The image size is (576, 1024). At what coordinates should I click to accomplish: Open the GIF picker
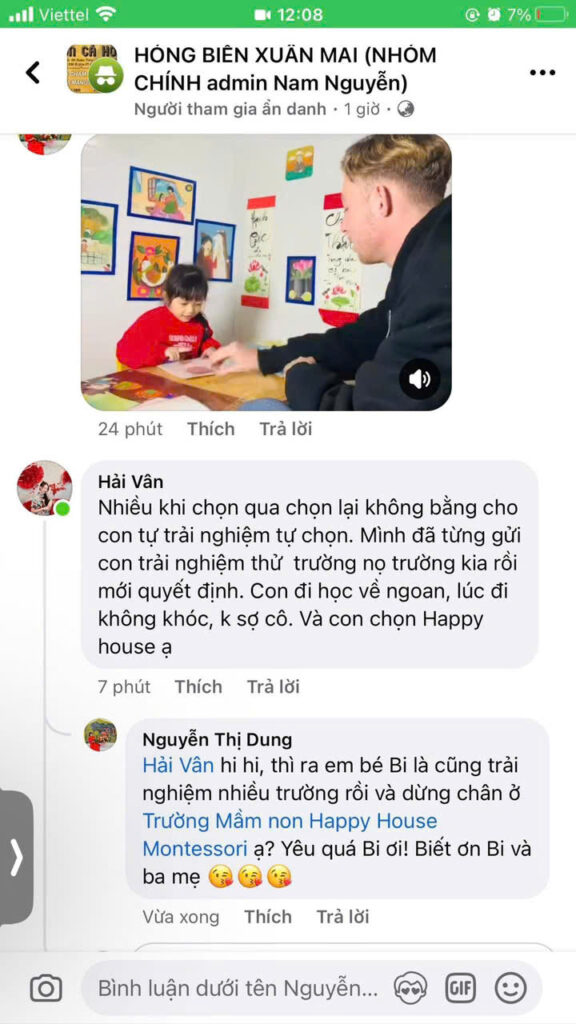(x=460, y=988)
